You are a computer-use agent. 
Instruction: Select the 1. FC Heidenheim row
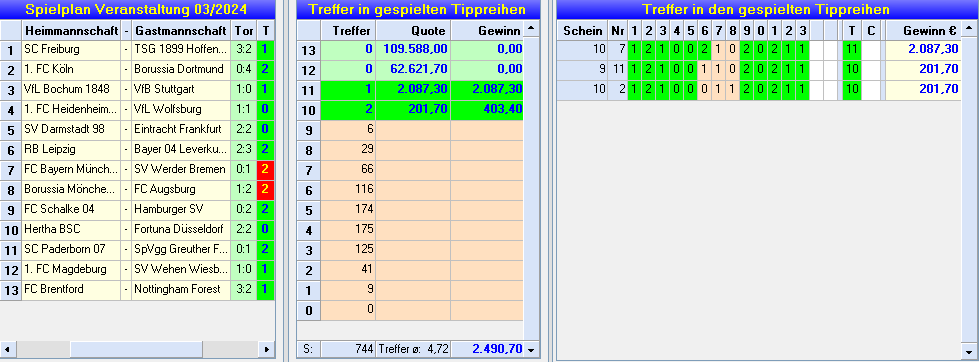(x=137, y=109)
